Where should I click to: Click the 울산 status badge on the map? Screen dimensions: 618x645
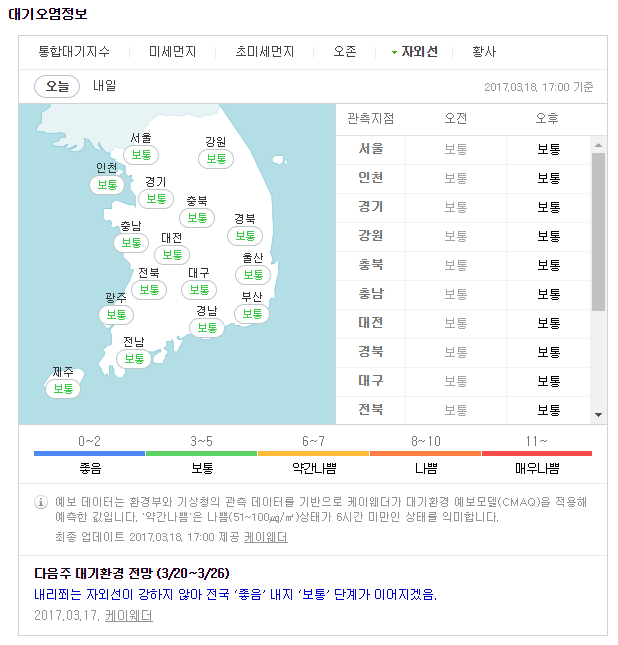[253, 274]
